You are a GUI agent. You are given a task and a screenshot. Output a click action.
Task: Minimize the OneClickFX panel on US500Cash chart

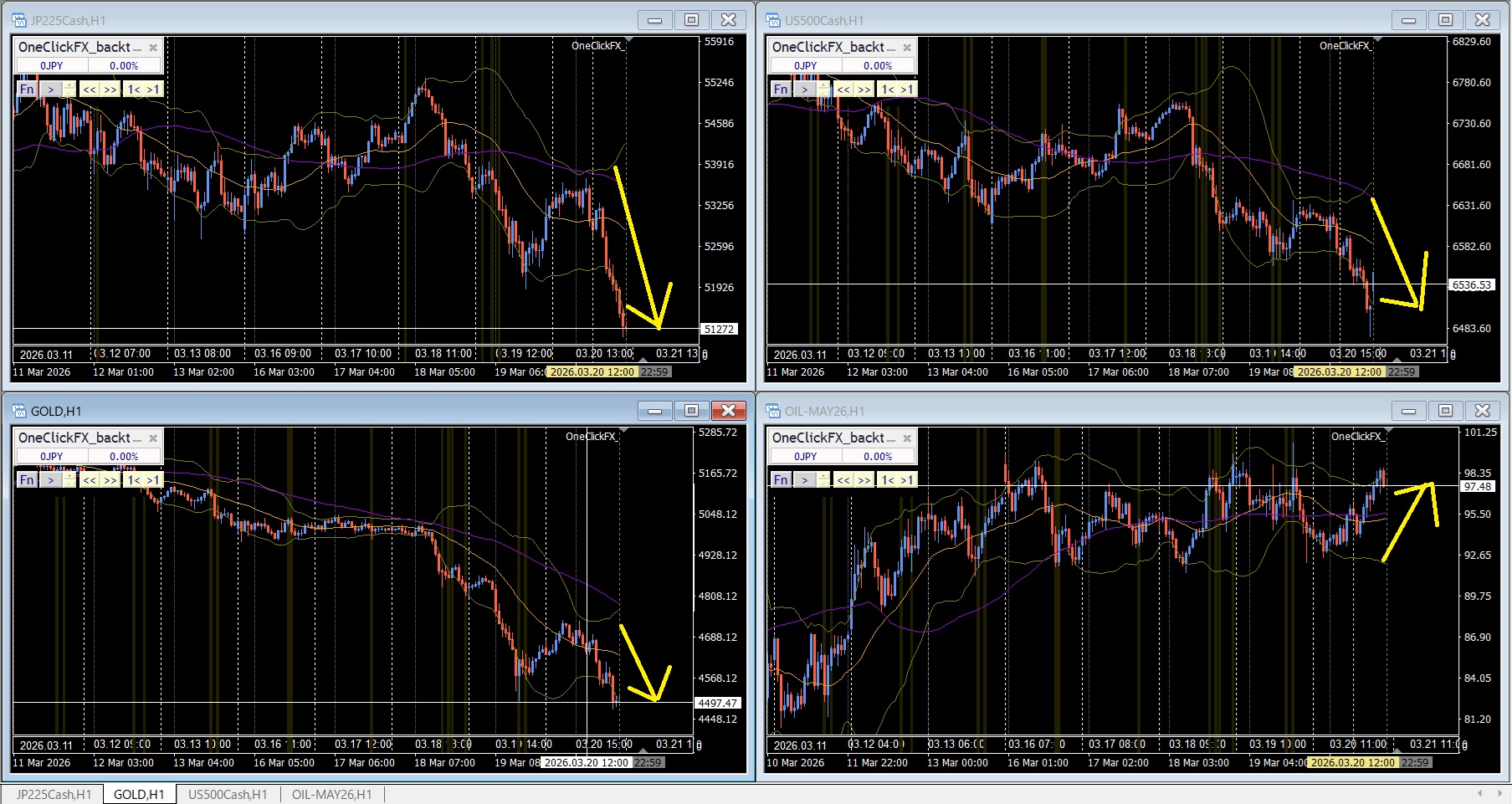891,48
